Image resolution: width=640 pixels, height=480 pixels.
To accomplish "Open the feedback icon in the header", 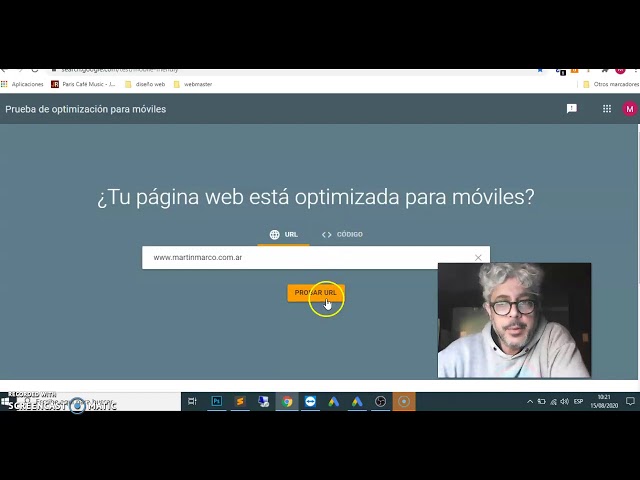I will point(571,109).
